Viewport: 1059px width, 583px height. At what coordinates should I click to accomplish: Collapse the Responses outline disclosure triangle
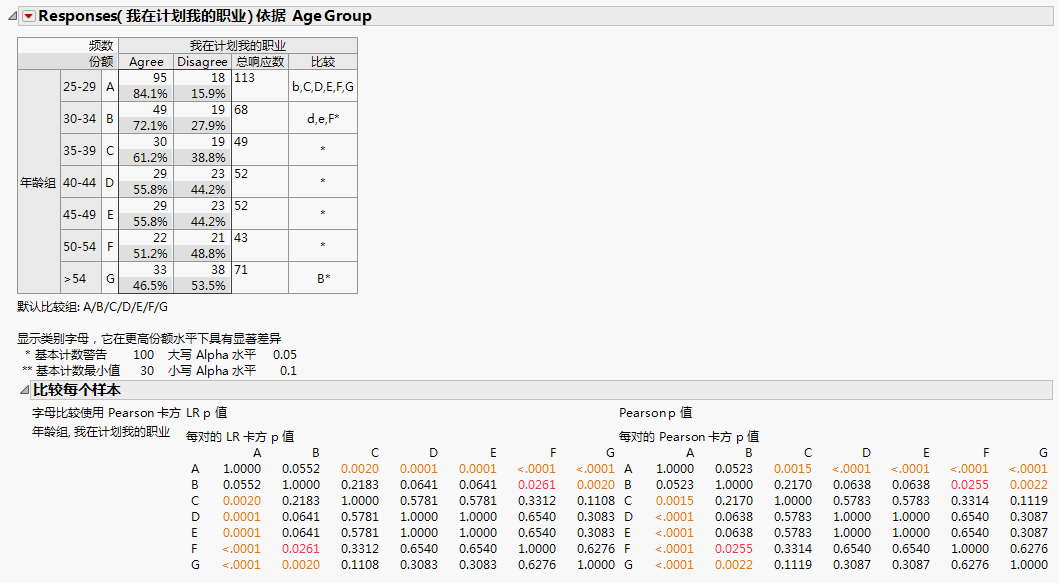(11, 16)
